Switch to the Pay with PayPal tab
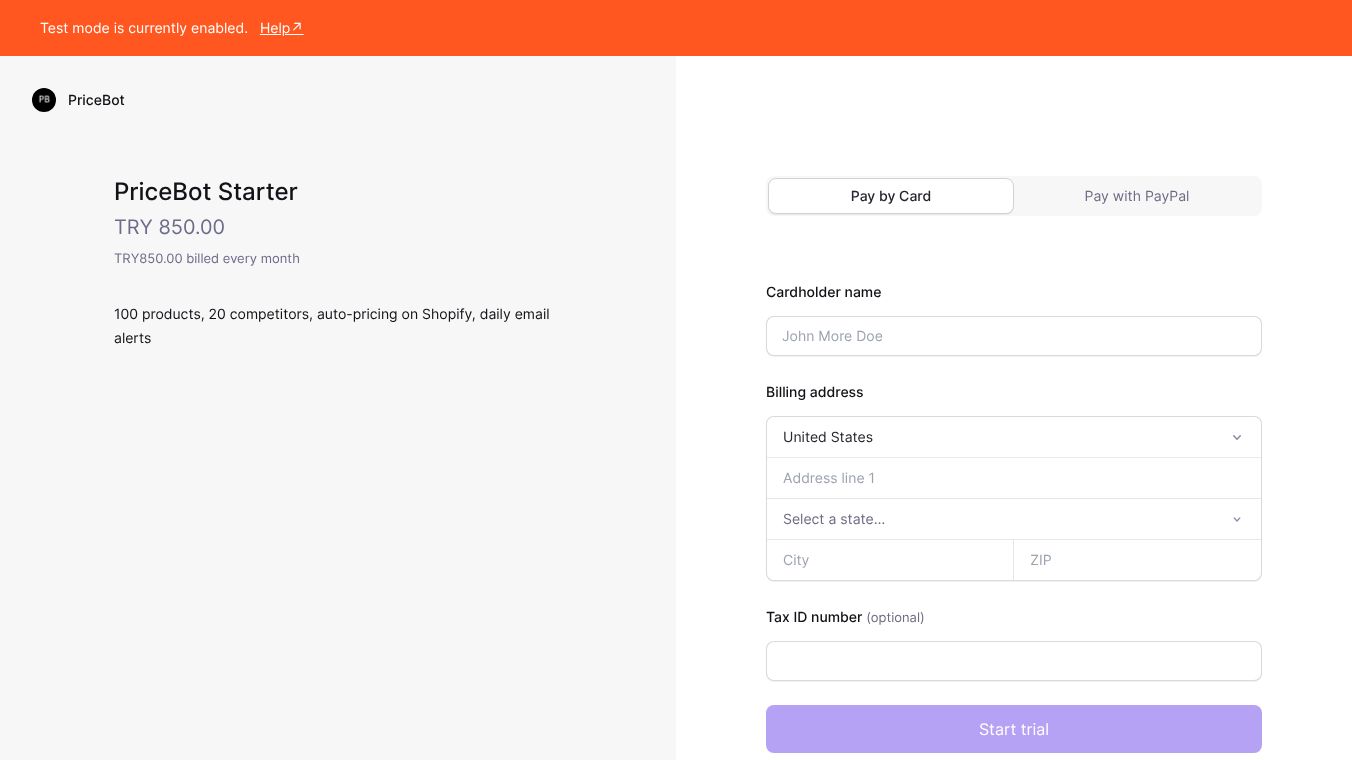The width and height of the screenshot is (1352, 760). [1137, 196]
